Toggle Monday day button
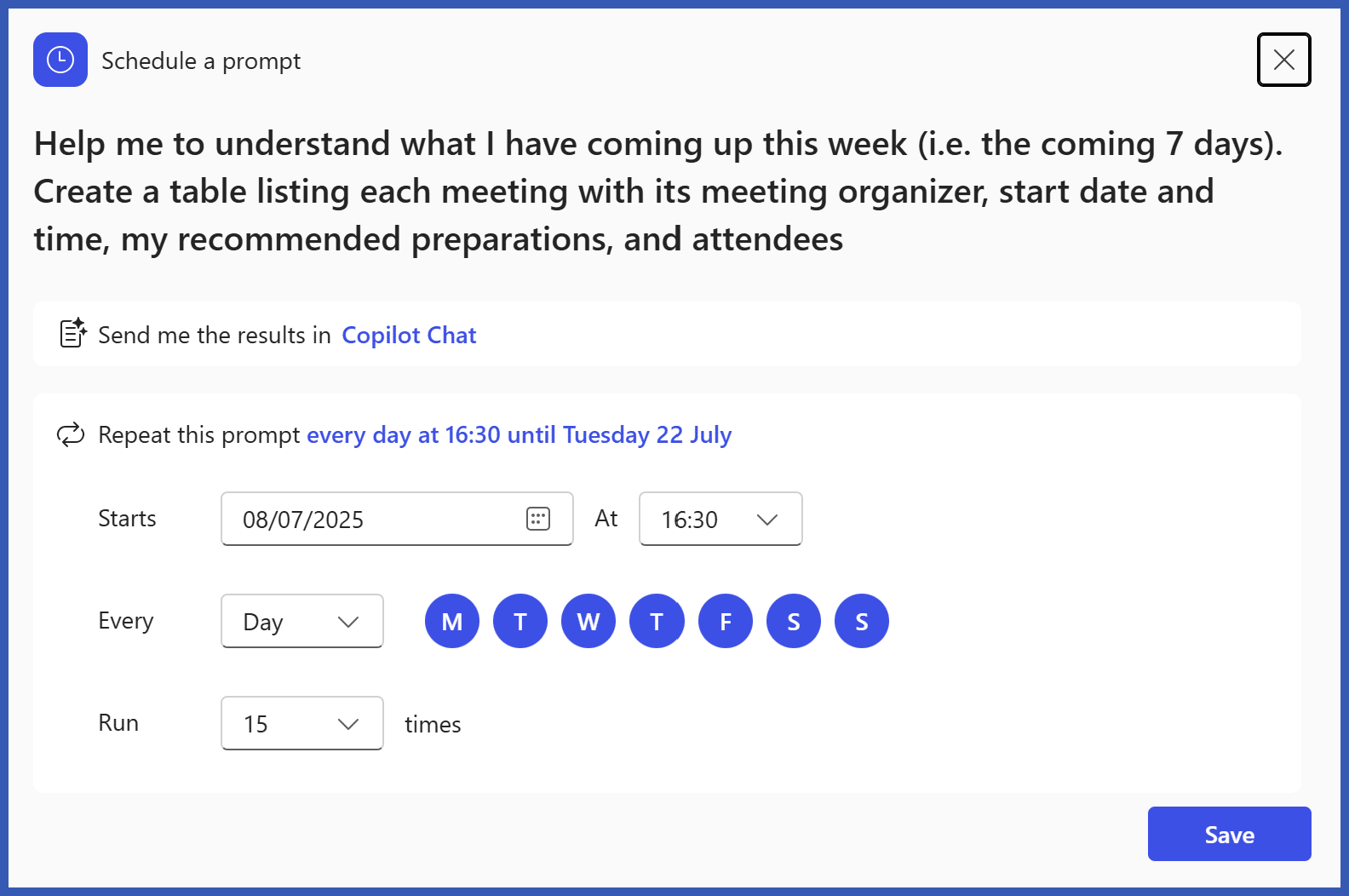The image size is (1349, 896). pos(452,621)
